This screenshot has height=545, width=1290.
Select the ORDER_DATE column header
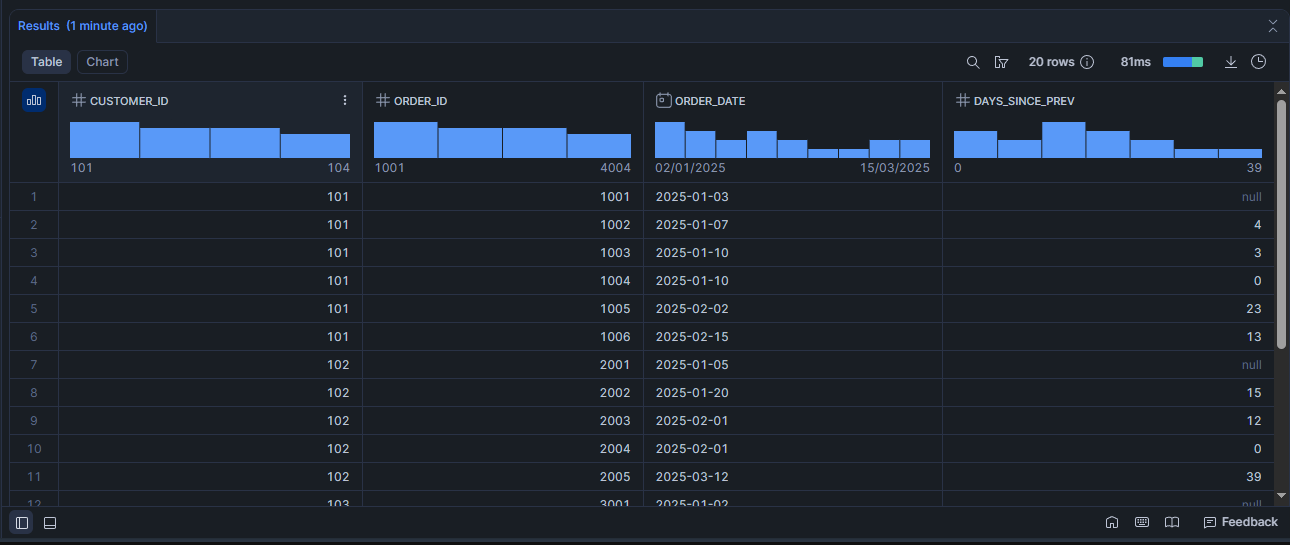710,101
